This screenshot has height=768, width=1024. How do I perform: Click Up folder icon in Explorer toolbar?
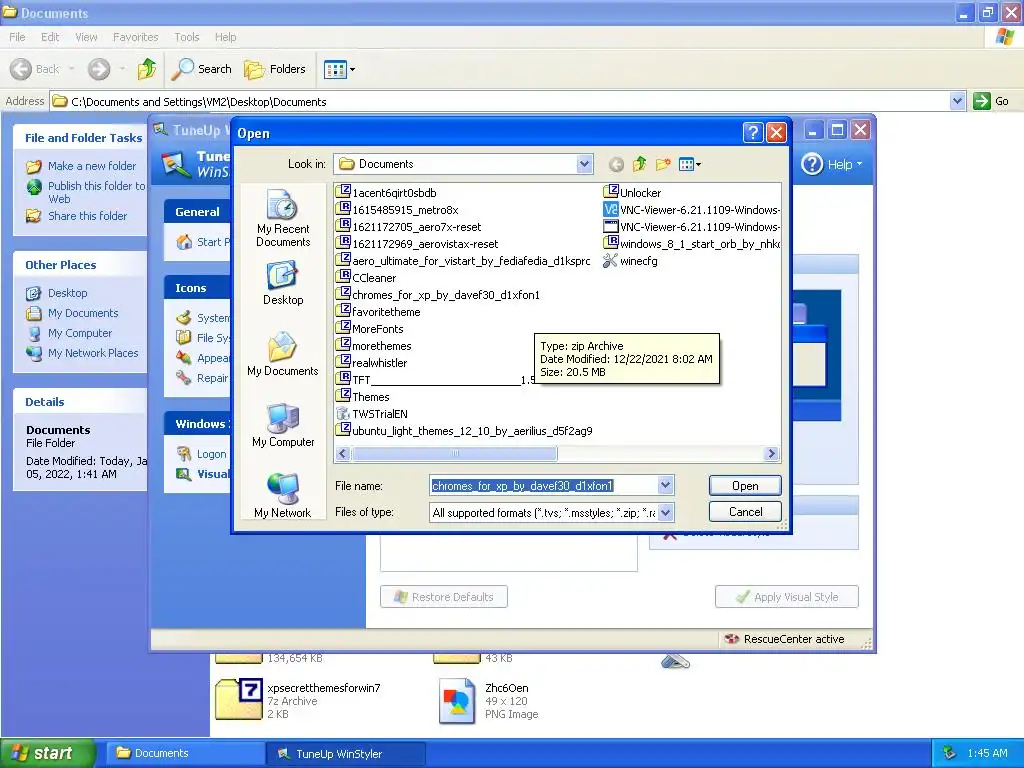(x=147, y=69)
